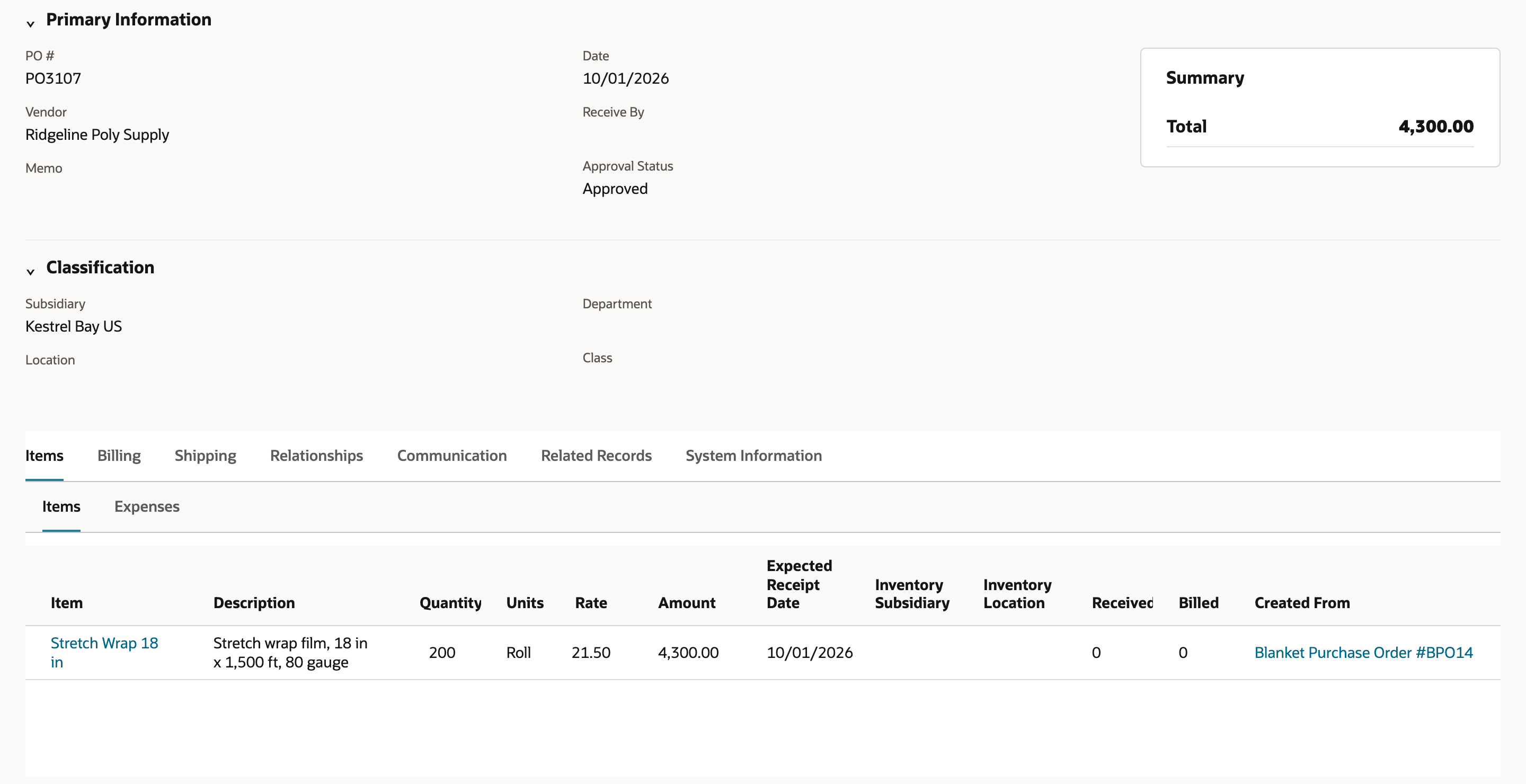Click the expected receipt date cell 10/01/2026

pos(809,653)
